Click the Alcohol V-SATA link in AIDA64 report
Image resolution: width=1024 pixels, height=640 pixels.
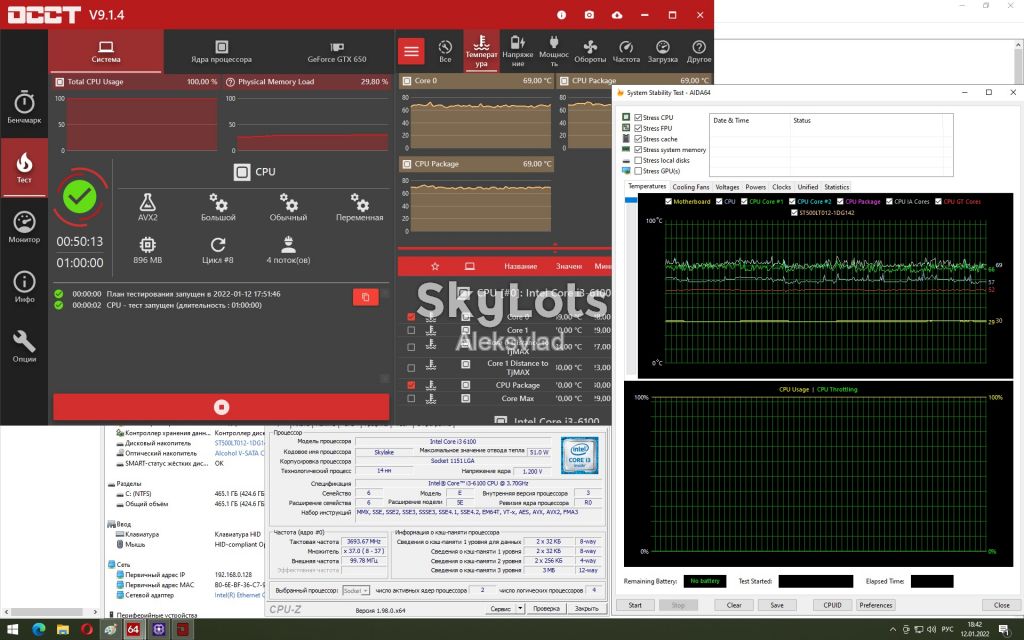click(x=239, y=453)
